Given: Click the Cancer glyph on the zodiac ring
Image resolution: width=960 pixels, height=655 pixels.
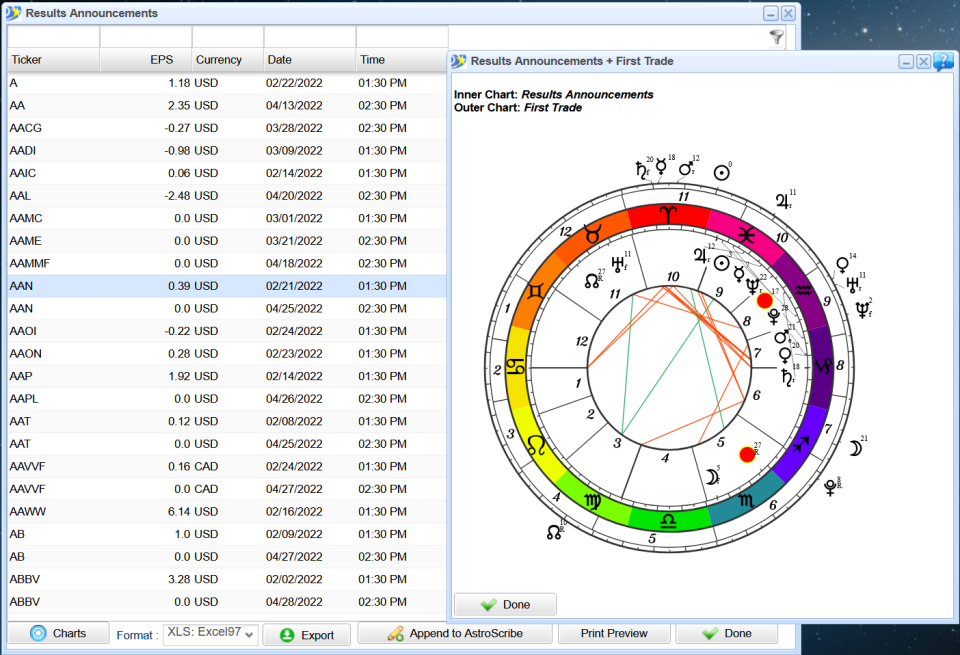Looking at the screenshot, I should tap(516, 367).
